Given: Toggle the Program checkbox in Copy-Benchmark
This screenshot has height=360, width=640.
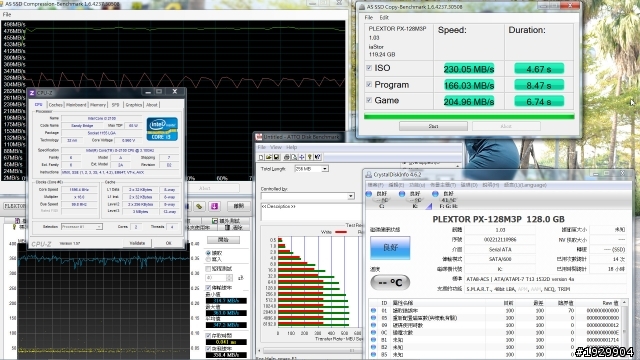Looking at the screenshot, I should pos(369,84).
